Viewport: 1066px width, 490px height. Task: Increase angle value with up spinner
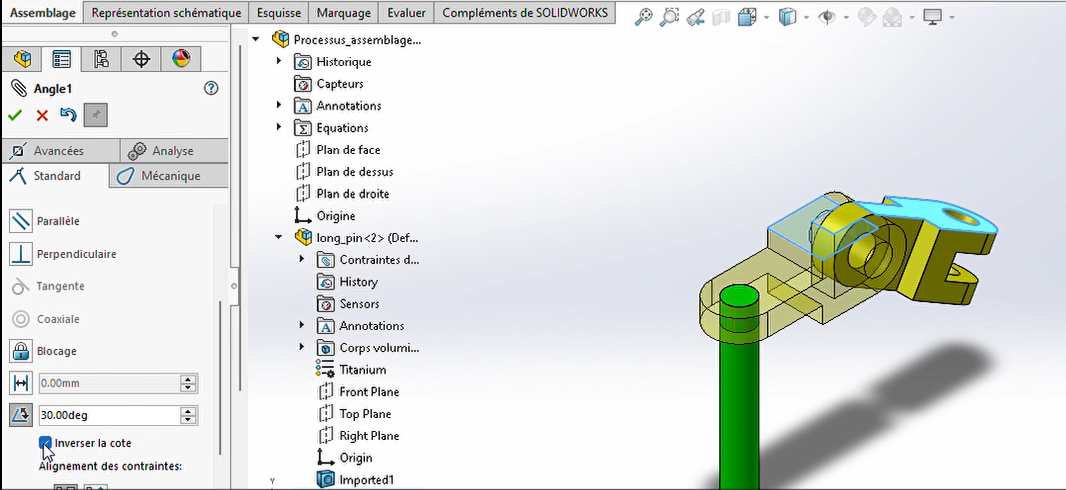click(x=188, y=410)
